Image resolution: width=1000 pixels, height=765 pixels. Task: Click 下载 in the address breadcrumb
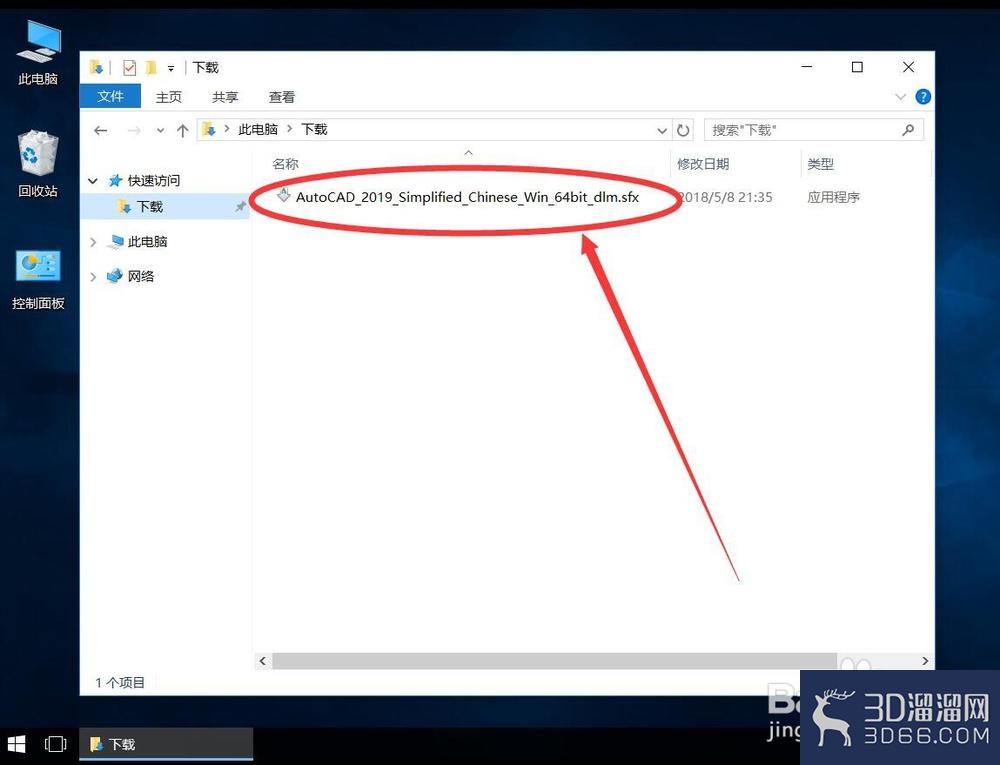click(x=314, y=129)
